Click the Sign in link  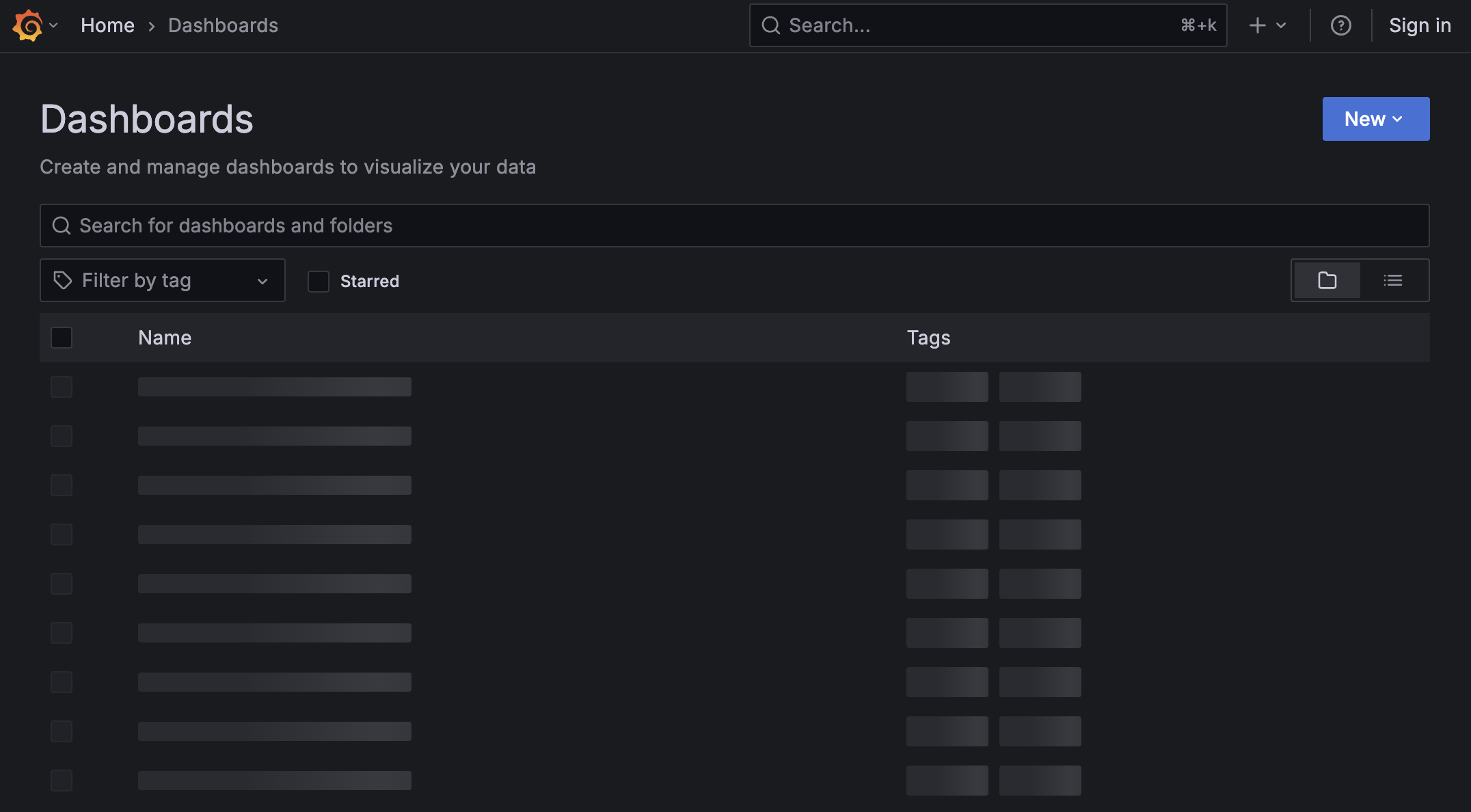(1419, 25)
